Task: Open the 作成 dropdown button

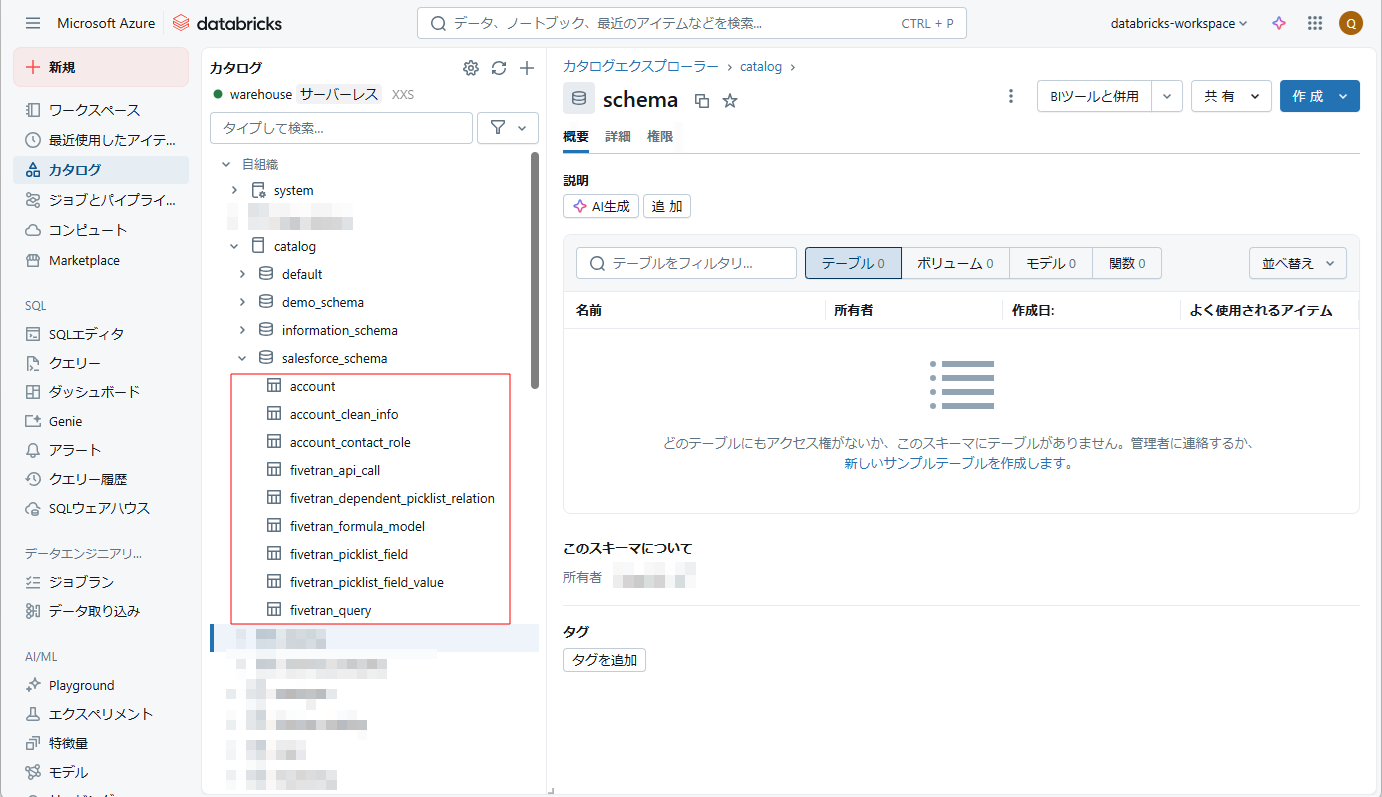Action: coord(1320,96)
